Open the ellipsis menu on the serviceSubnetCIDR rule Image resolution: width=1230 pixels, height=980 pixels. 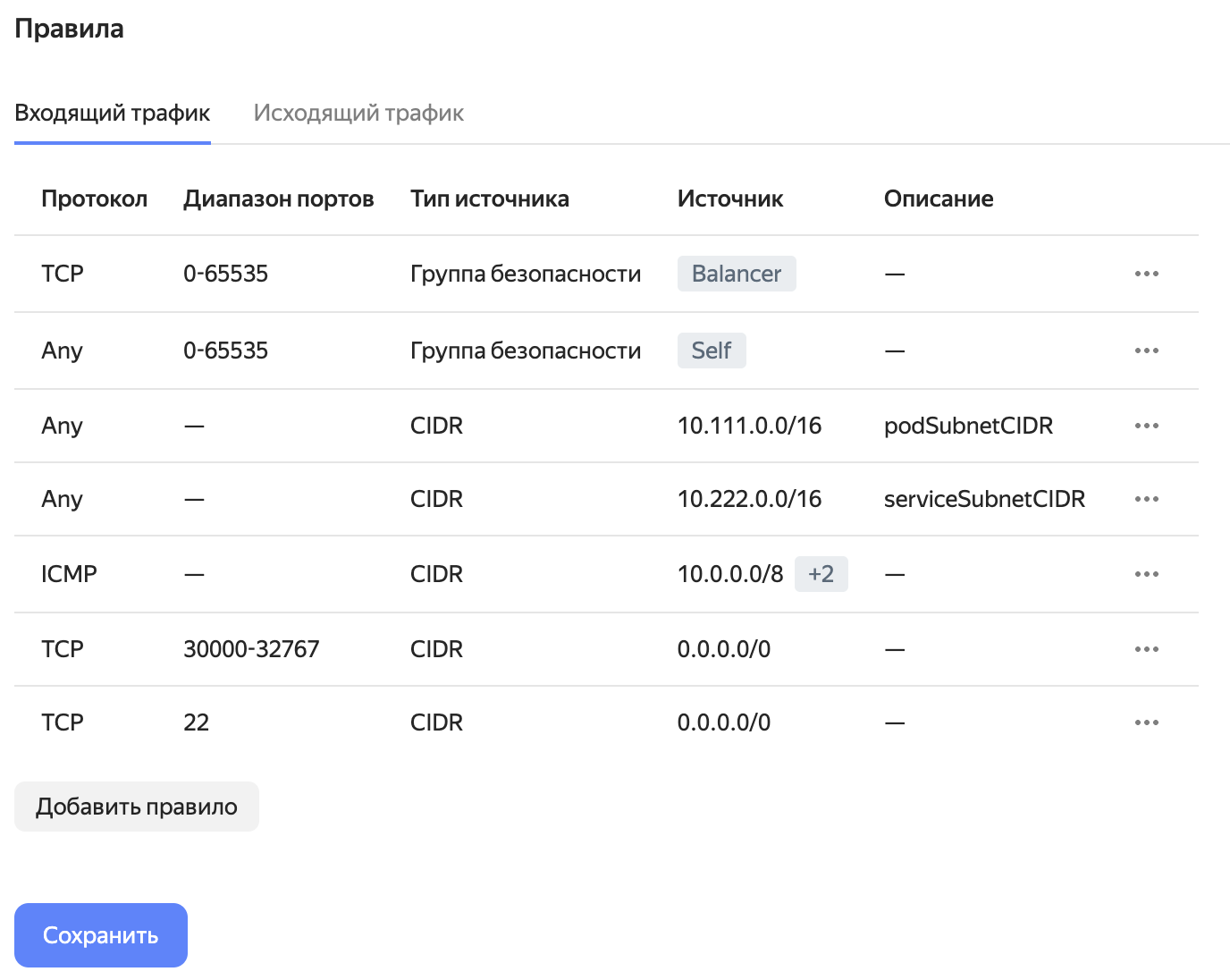pos(1146,499)
